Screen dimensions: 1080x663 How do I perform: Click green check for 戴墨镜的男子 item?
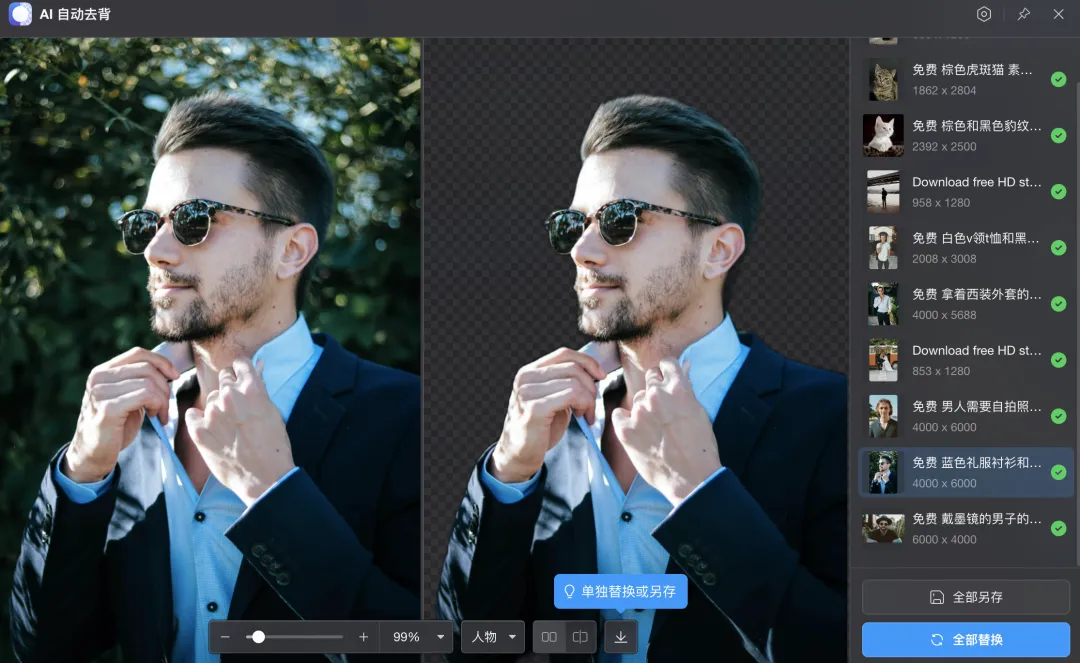click(x=1059, y=528)
